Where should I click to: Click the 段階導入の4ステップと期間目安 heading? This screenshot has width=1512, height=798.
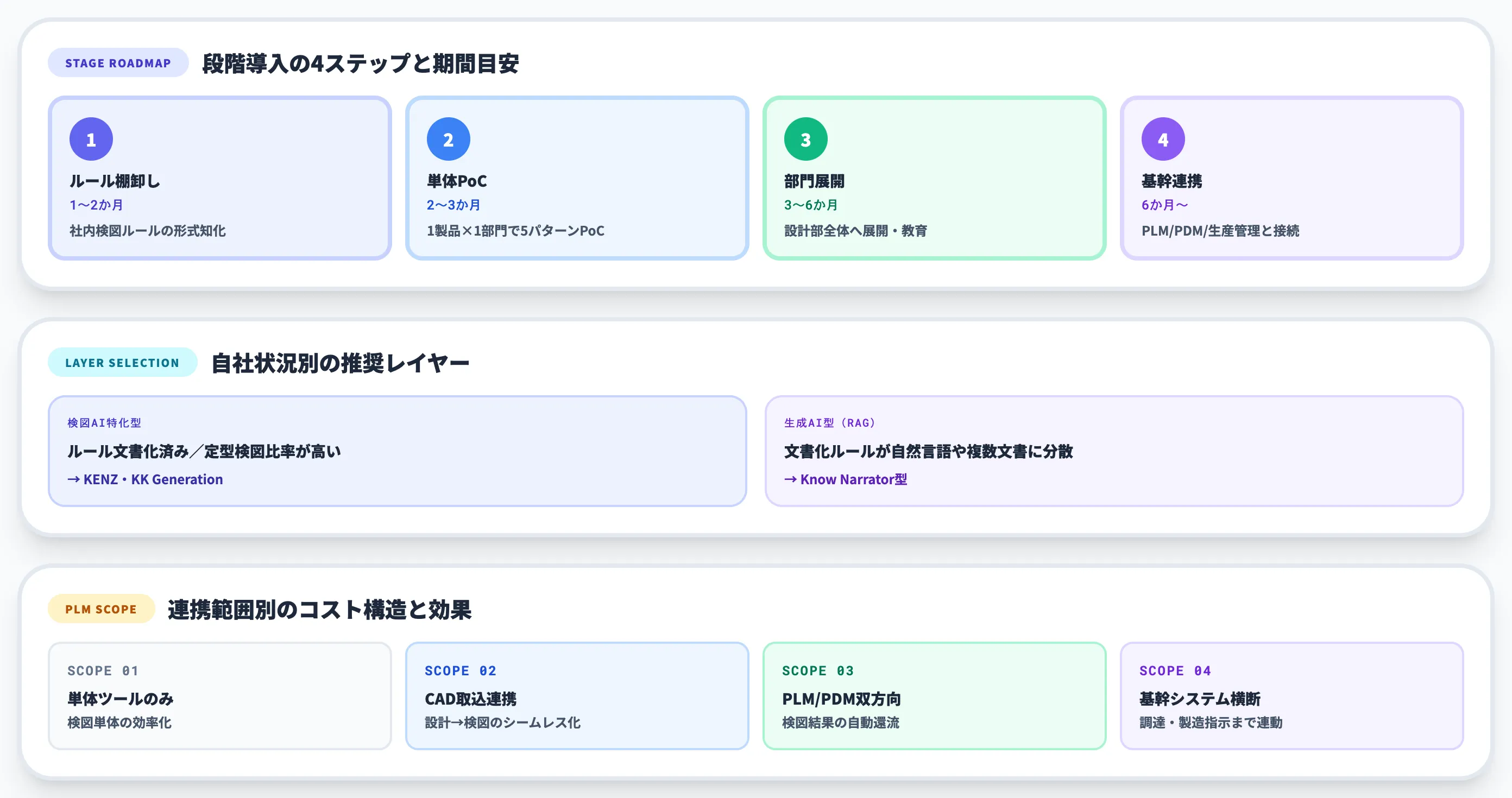(x=361, y=64)
